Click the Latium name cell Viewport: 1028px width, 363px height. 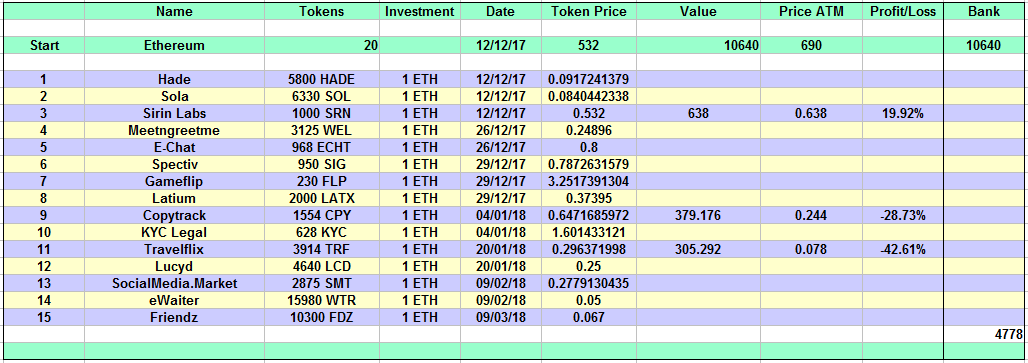tap(174, 198)
